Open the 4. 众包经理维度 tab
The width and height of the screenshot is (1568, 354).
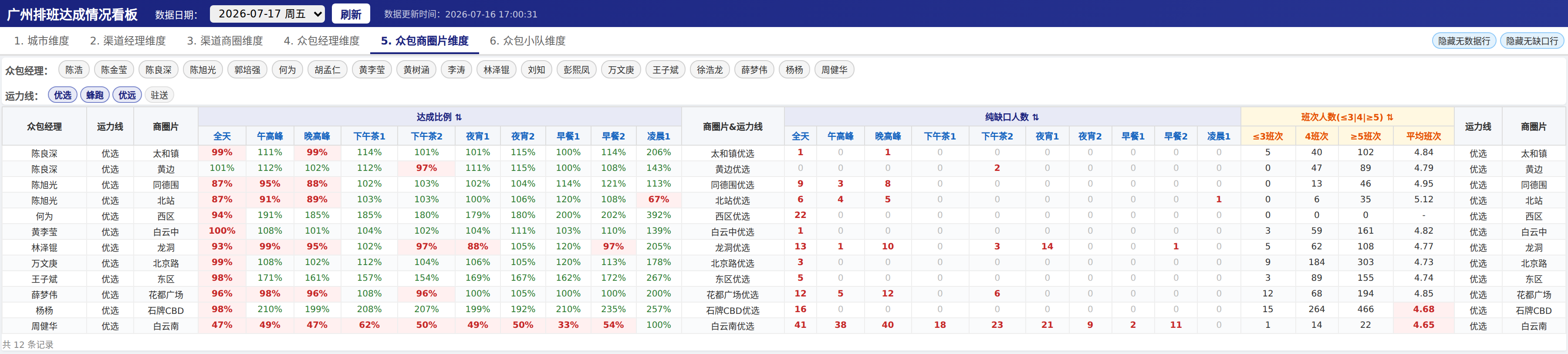[321, 41]
